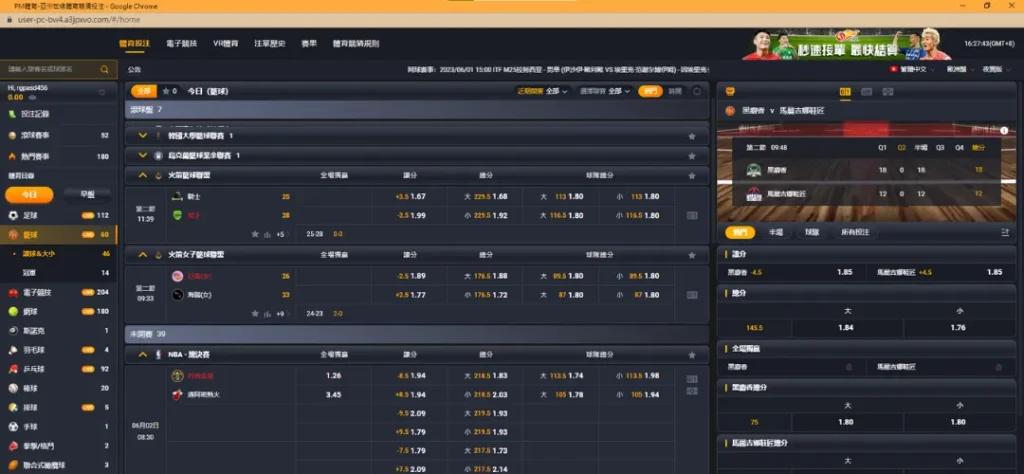Click the league search input field

[x=52, y=70]
